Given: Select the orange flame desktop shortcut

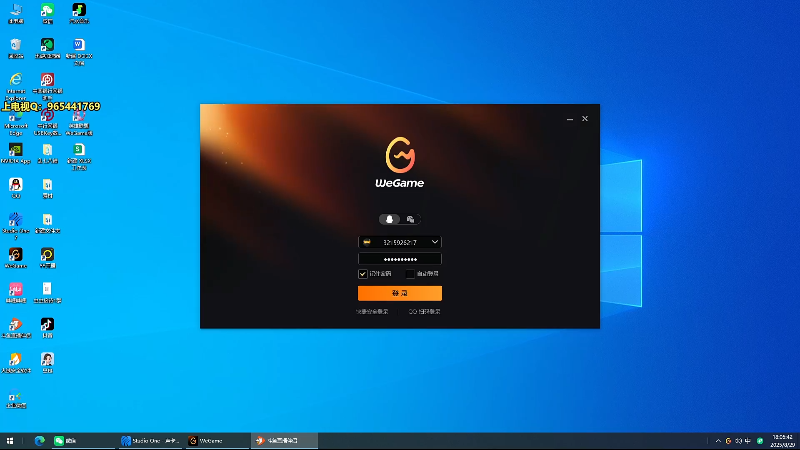Looking at the screenshot, I should pos(16,362).
